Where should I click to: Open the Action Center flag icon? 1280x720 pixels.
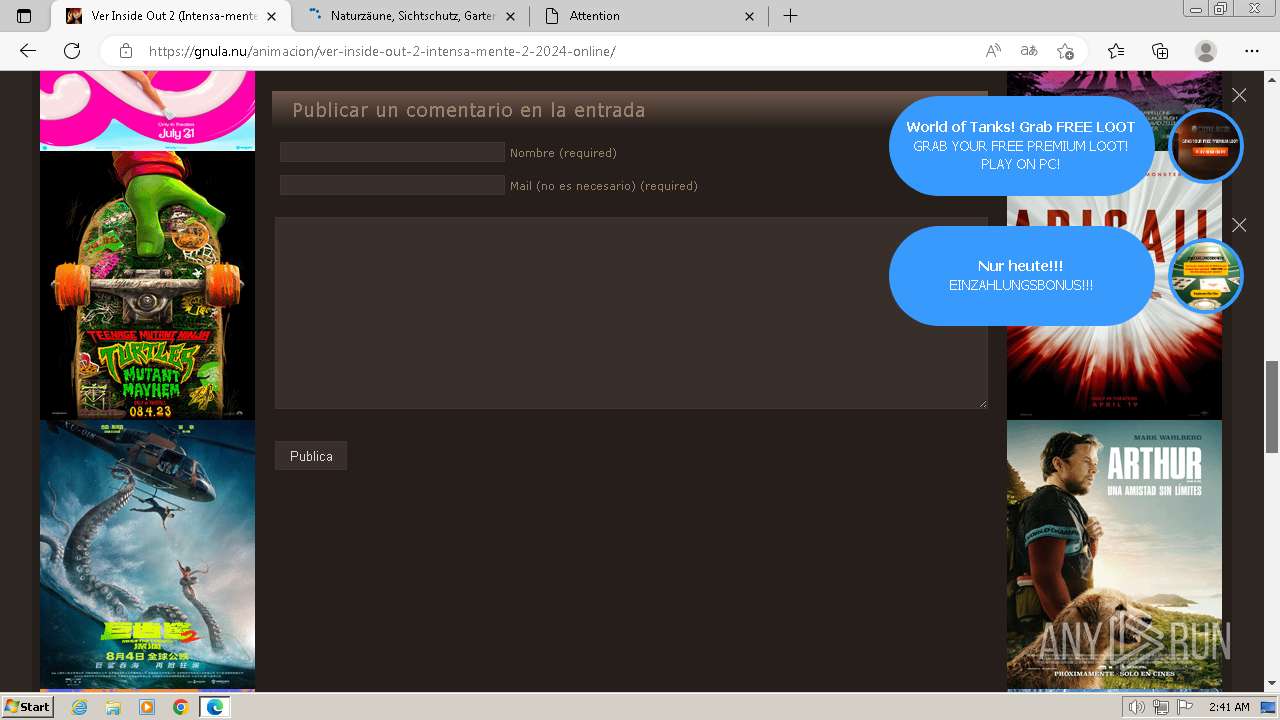[1185, 707]
